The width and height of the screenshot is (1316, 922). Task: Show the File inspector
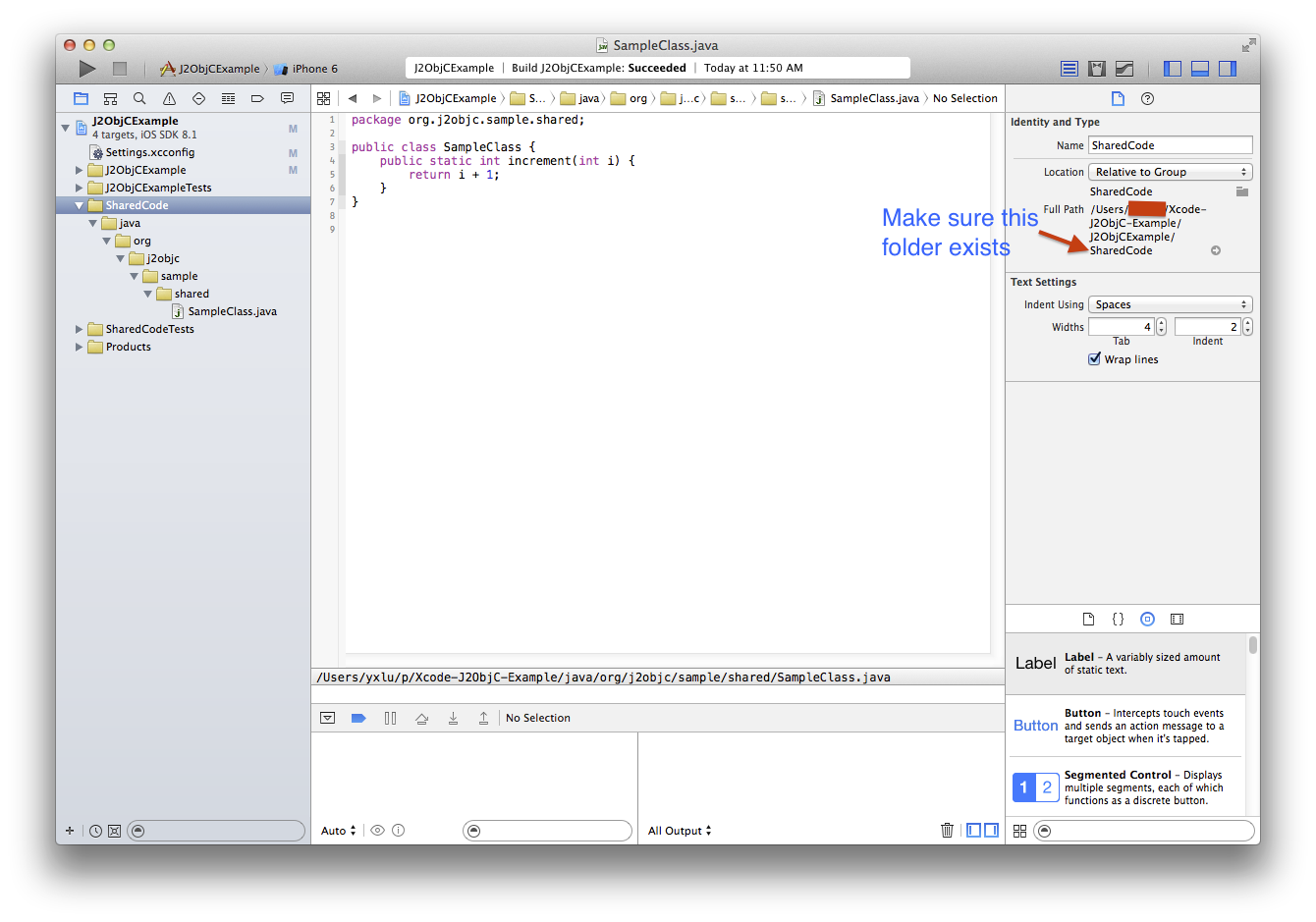[x=1118, y=98]
